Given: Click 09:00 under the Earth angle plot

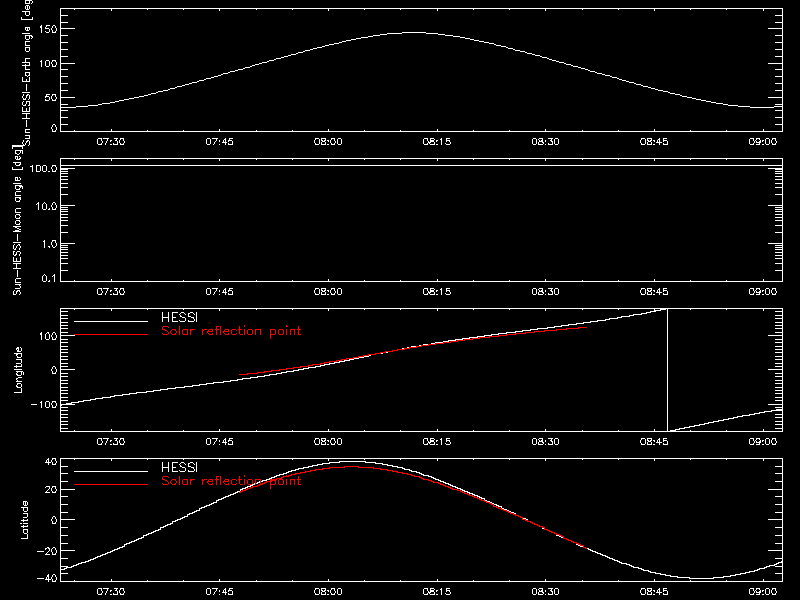Looking at the screenshot, I should click(763, 142).
